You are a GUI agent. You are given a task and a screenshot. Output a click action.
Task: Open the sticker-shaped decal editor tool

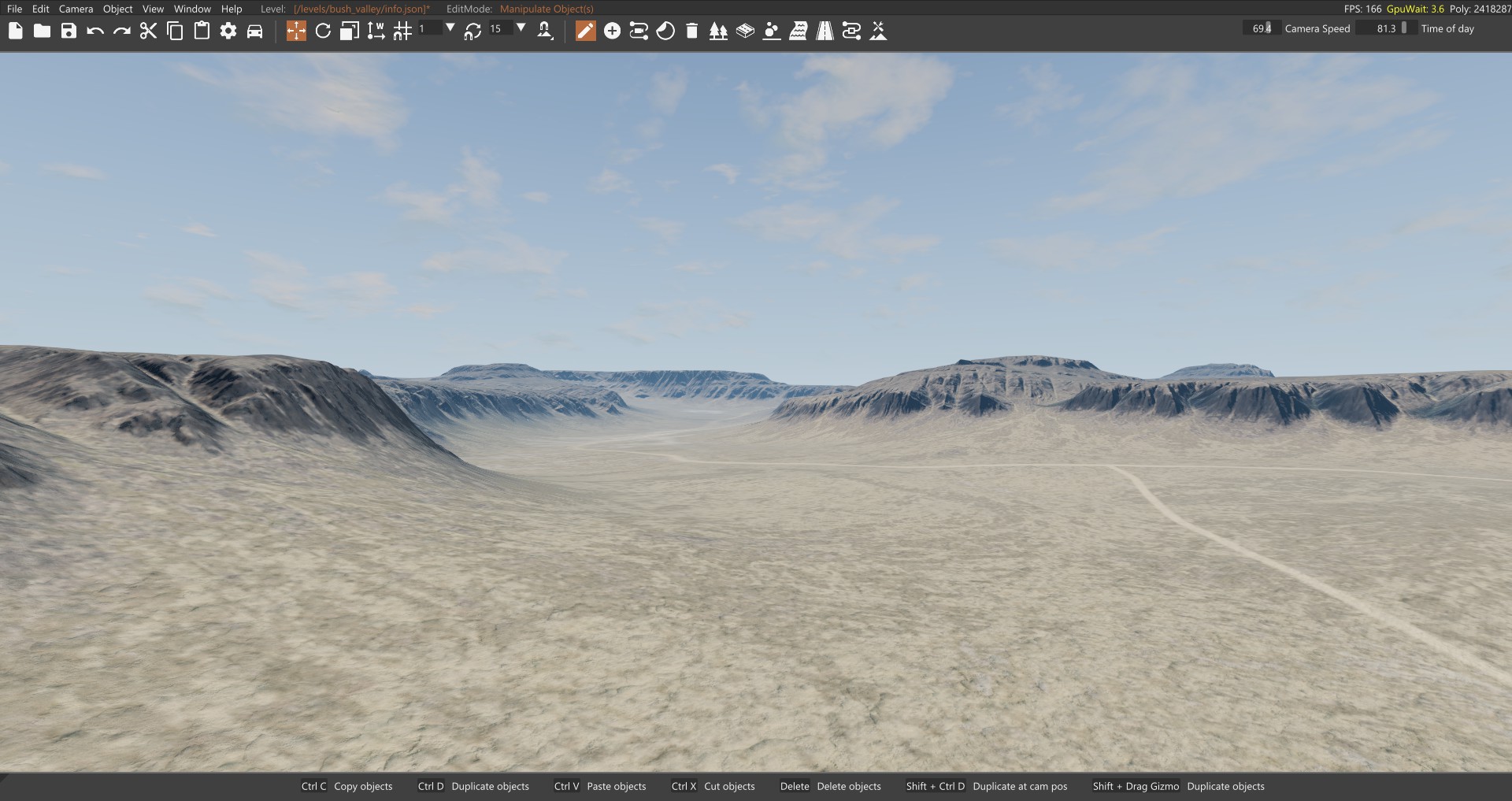[665, 31]
